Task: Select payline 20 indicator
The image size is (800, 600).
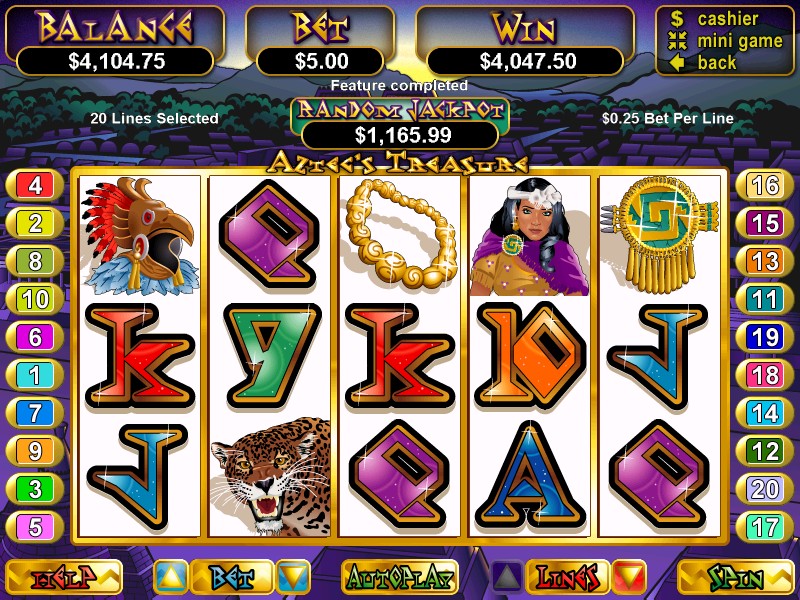Action: 764,489
